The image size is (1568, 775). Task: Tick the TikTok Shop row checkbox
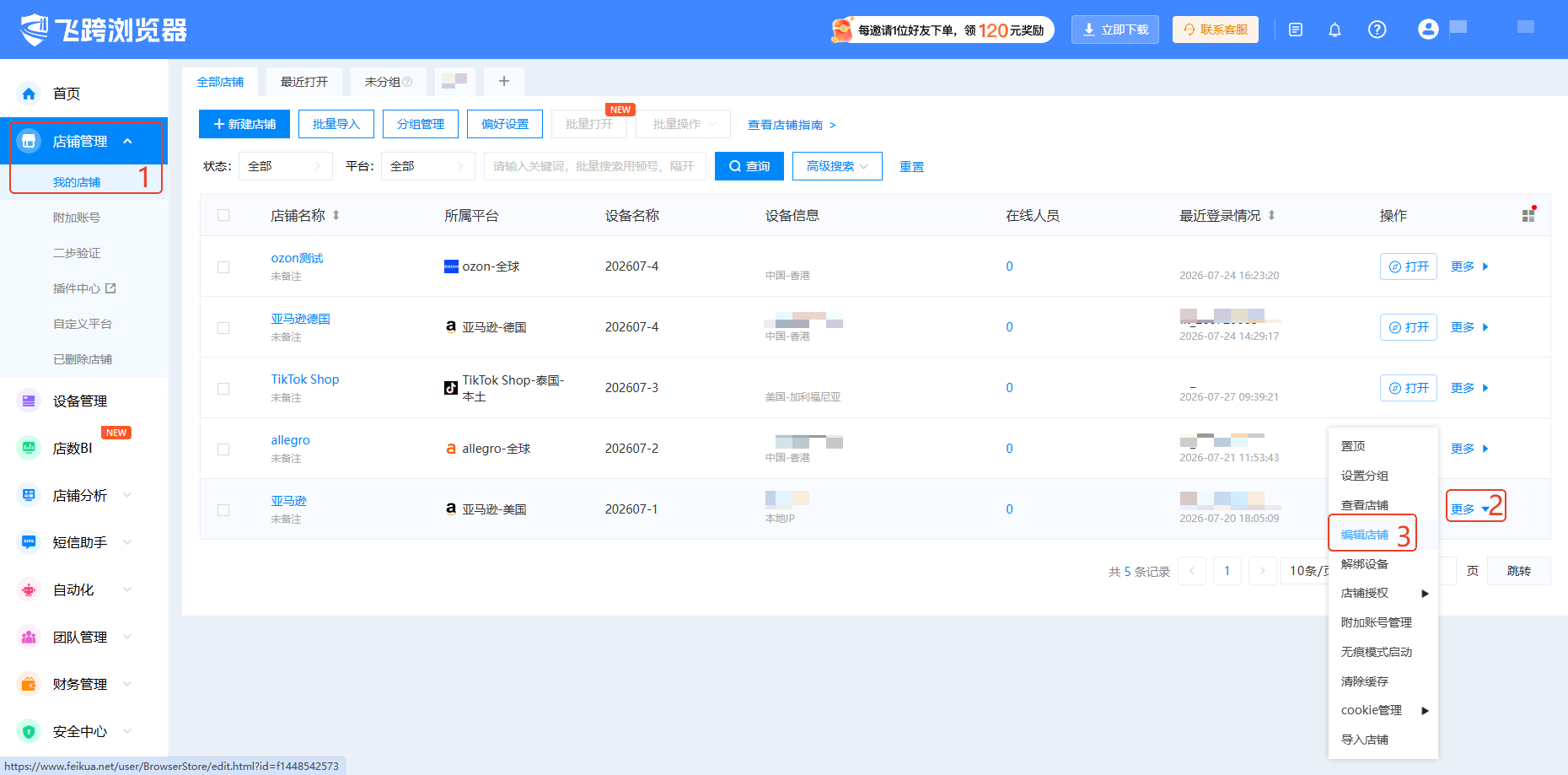click(223, 389)
